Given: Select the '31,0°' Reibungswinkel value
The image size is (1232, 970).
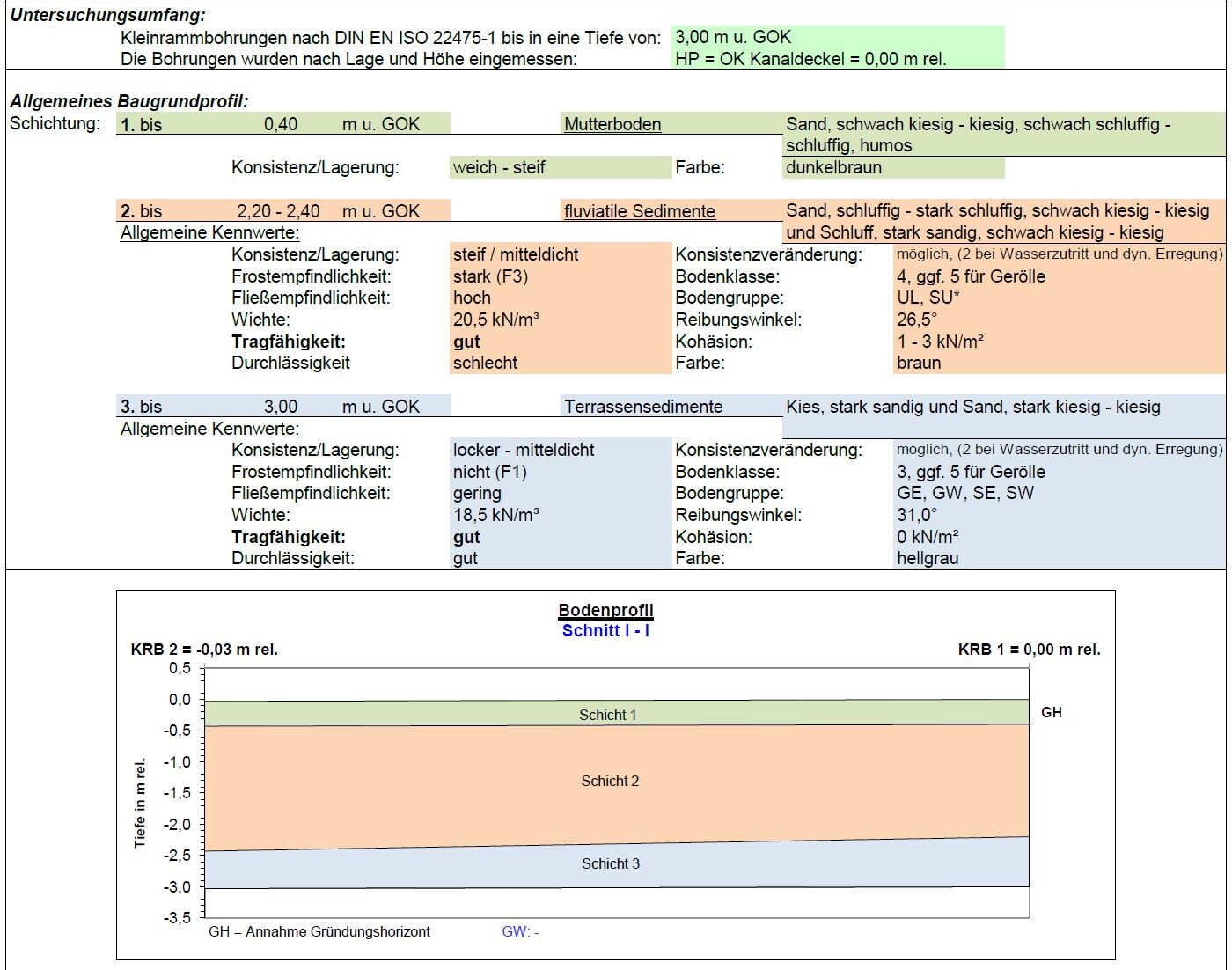Looking at the screenshot, I should click(x=917, y=515).
